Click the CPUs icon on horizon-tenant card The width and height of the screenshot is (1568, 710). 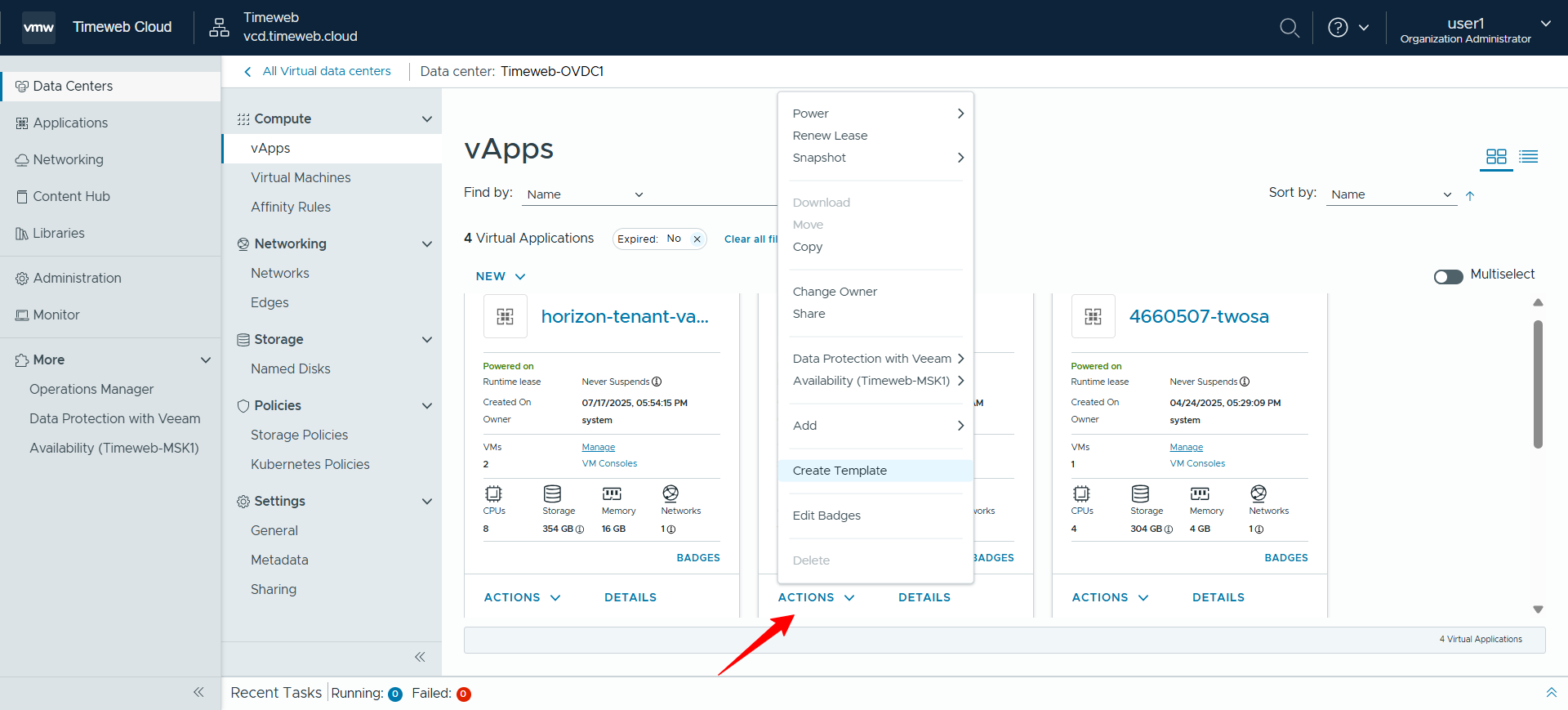[x=493, y=493]
